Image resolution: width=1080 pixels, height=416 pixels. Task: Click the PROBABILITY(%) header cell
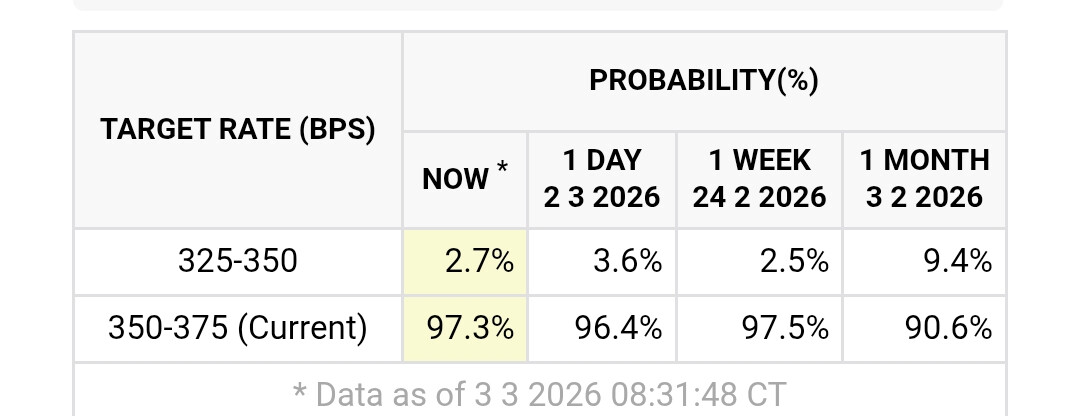click(x=704, y=81)
